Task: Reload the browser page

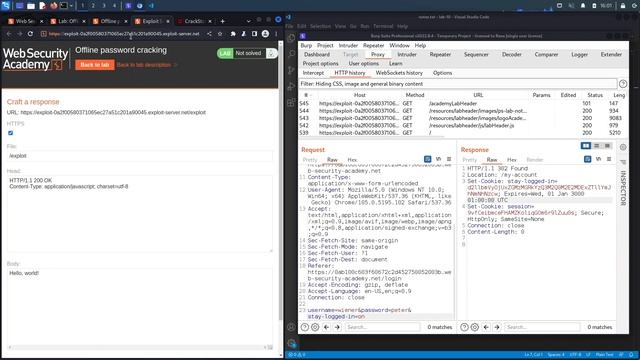Action: tap(30, 34)
